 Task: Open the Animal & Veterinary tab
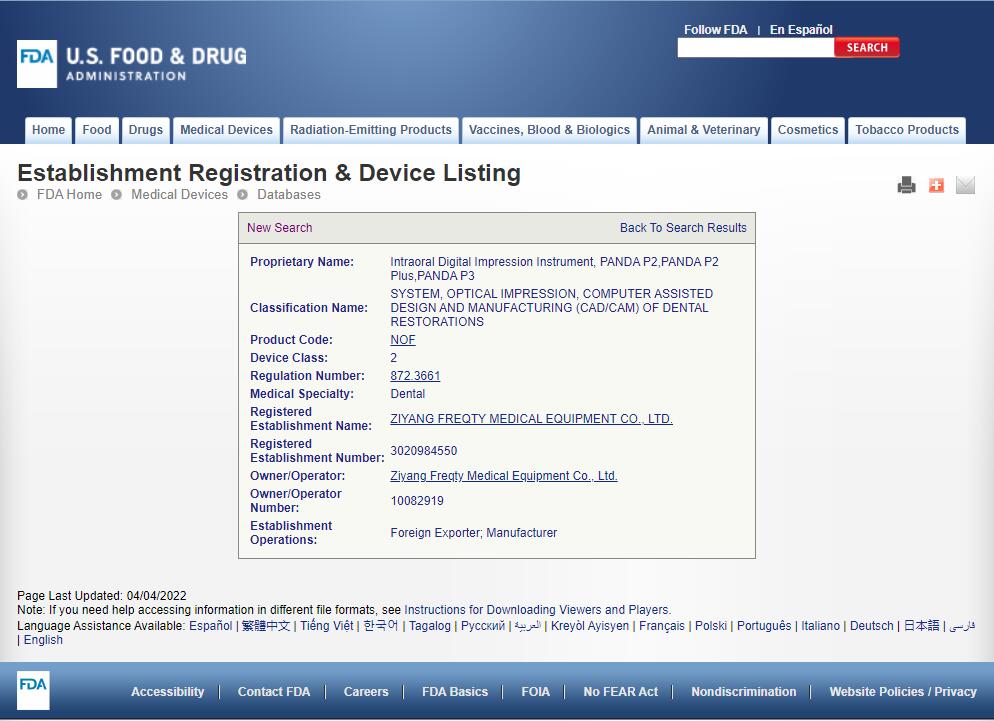tap(704, 130)
